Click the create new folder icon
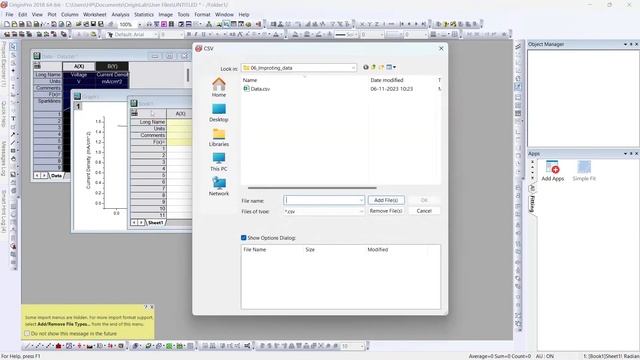This screenshot has width=640, height=360. click(381, 67)
